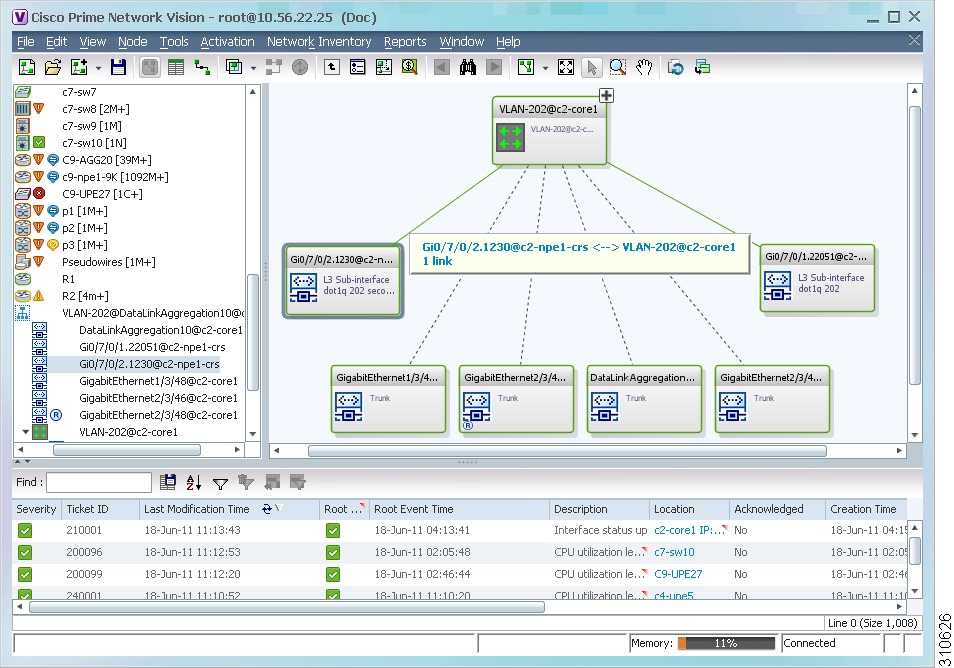Screen dimensions: 954x668
Task: Open the Node menu
Action: pos(133,41)
